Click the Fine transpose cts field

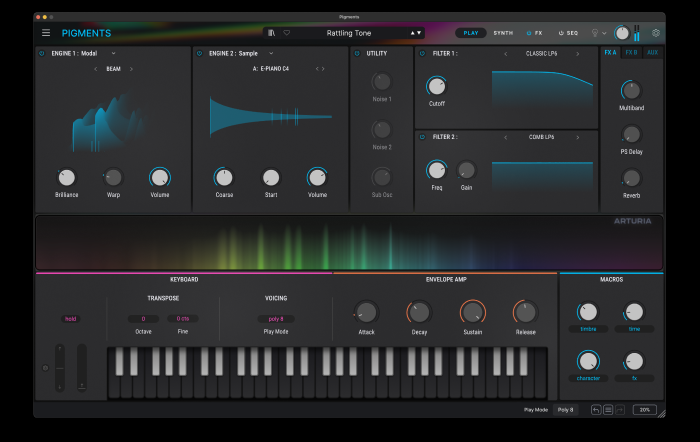183,319
